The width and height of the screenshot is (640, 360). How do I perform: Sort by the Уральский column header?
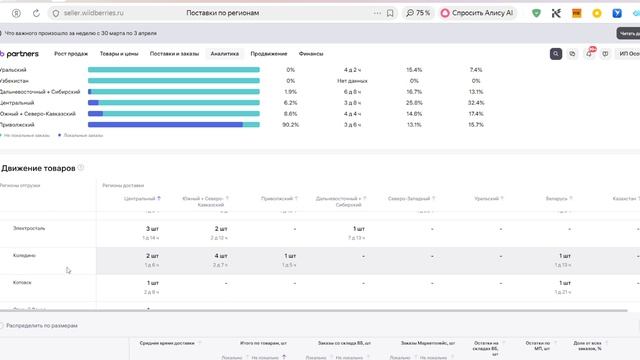click(489, 198)
